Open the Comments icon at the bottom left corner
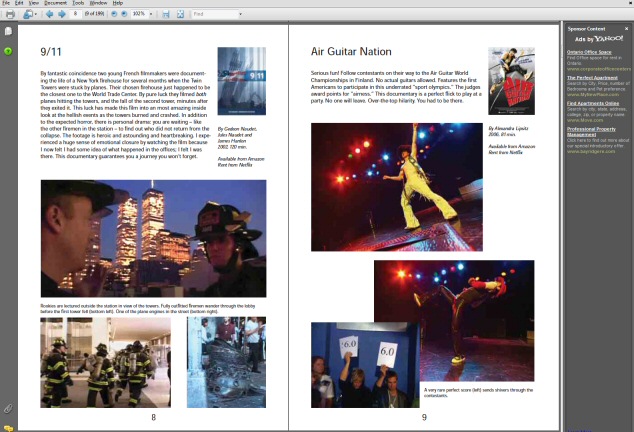Screen dimensions: 634x432 8,428
